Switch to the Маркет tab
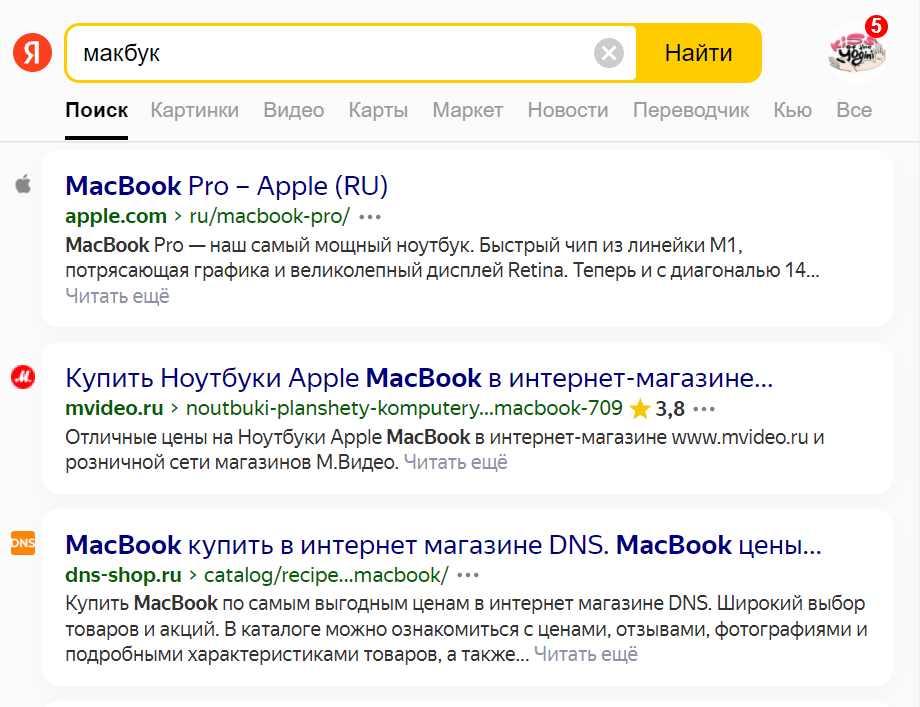 pyautogui.click(x=467, y=110)
